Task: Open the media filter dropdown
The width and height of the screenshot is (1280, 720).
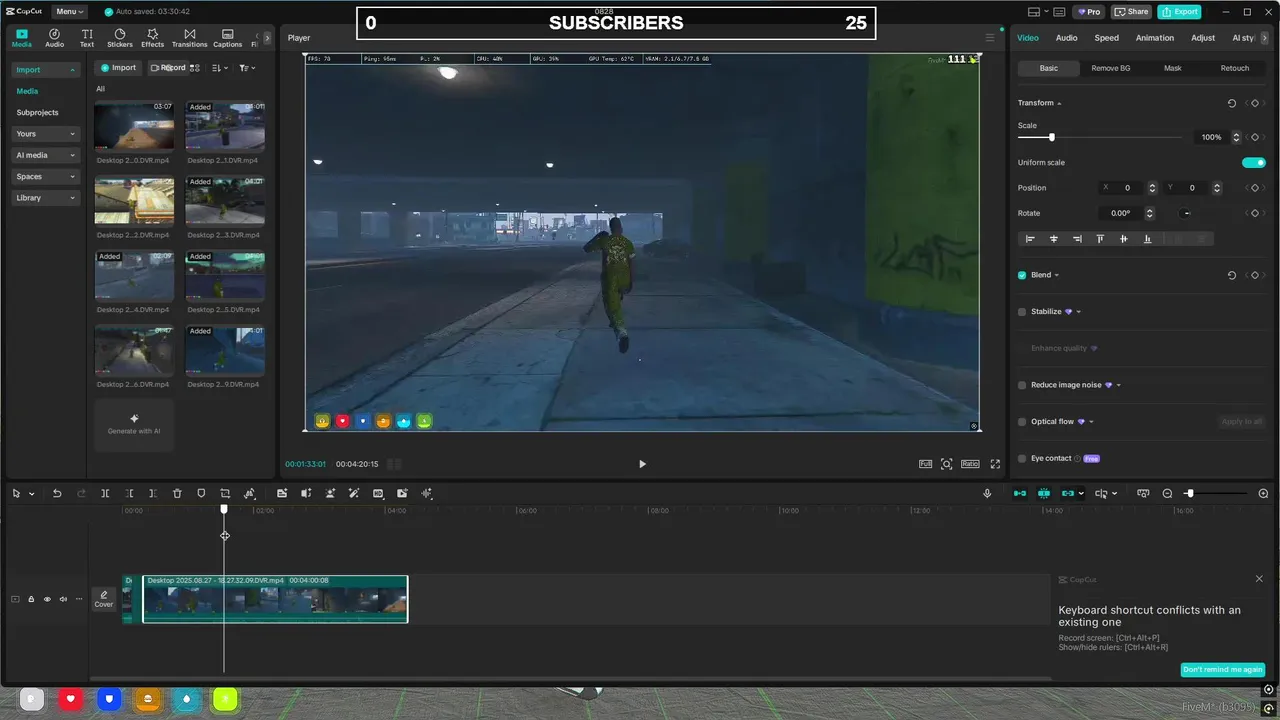Action: pos(247,68)
